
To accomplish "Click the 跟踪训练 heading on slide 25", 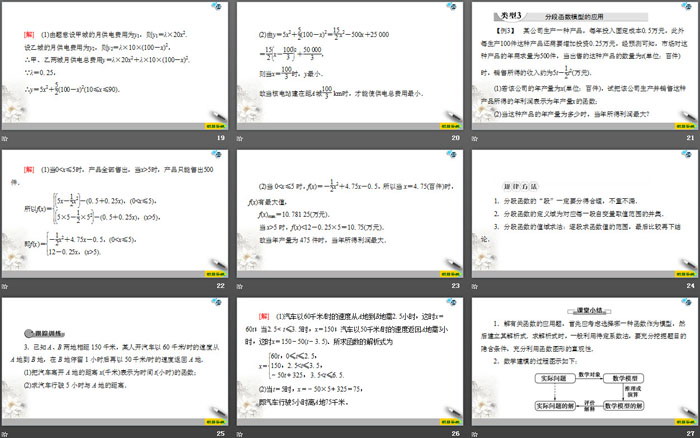I will point(46,334).
